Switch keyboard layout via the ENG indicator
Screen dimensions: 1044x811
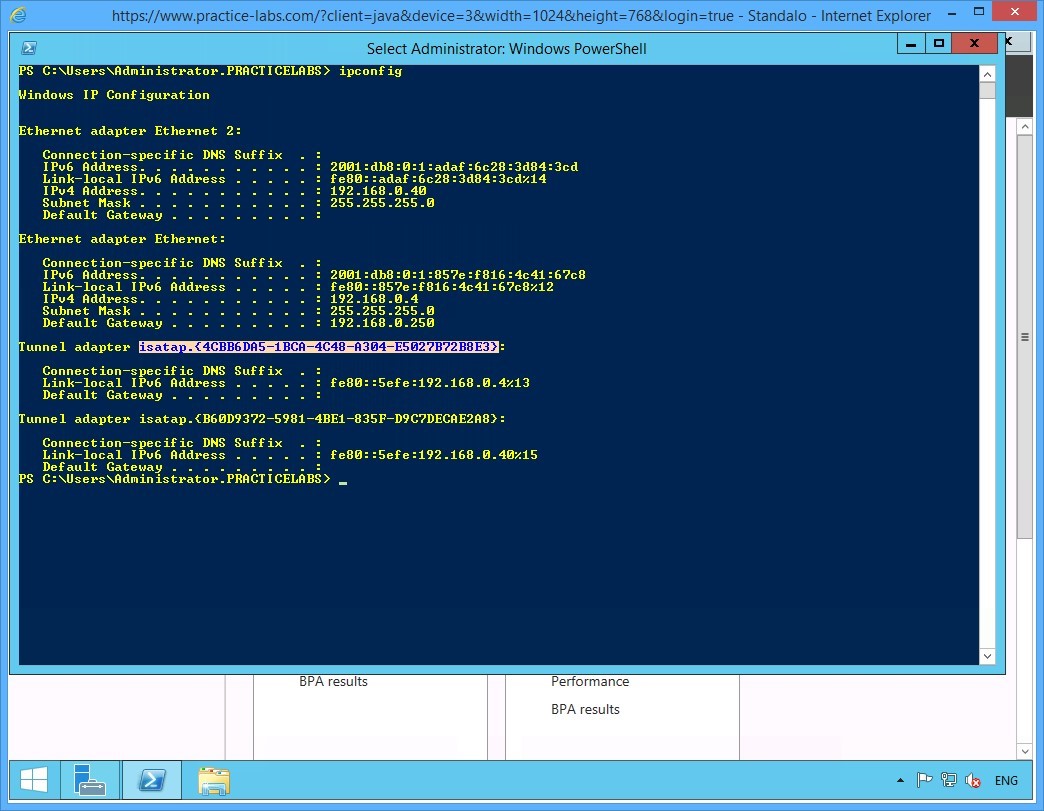1006,780
